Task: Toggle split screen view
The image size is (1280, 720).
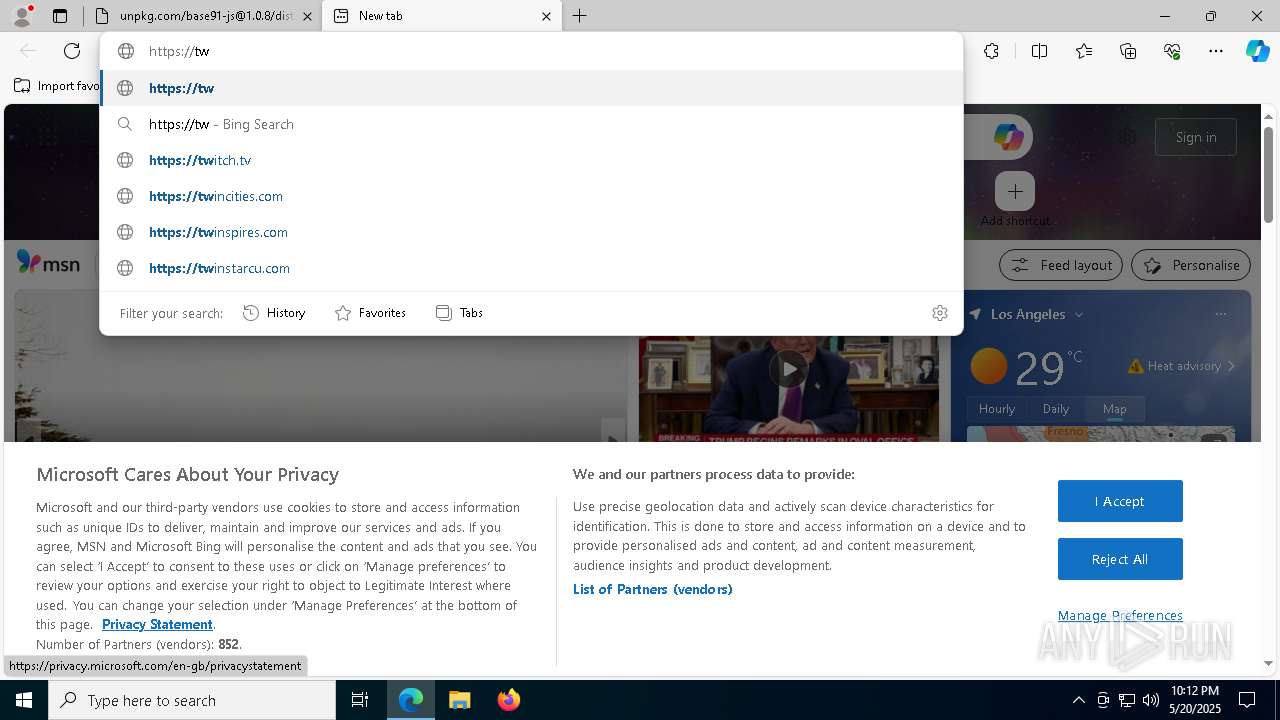Action: point(1039,51)
